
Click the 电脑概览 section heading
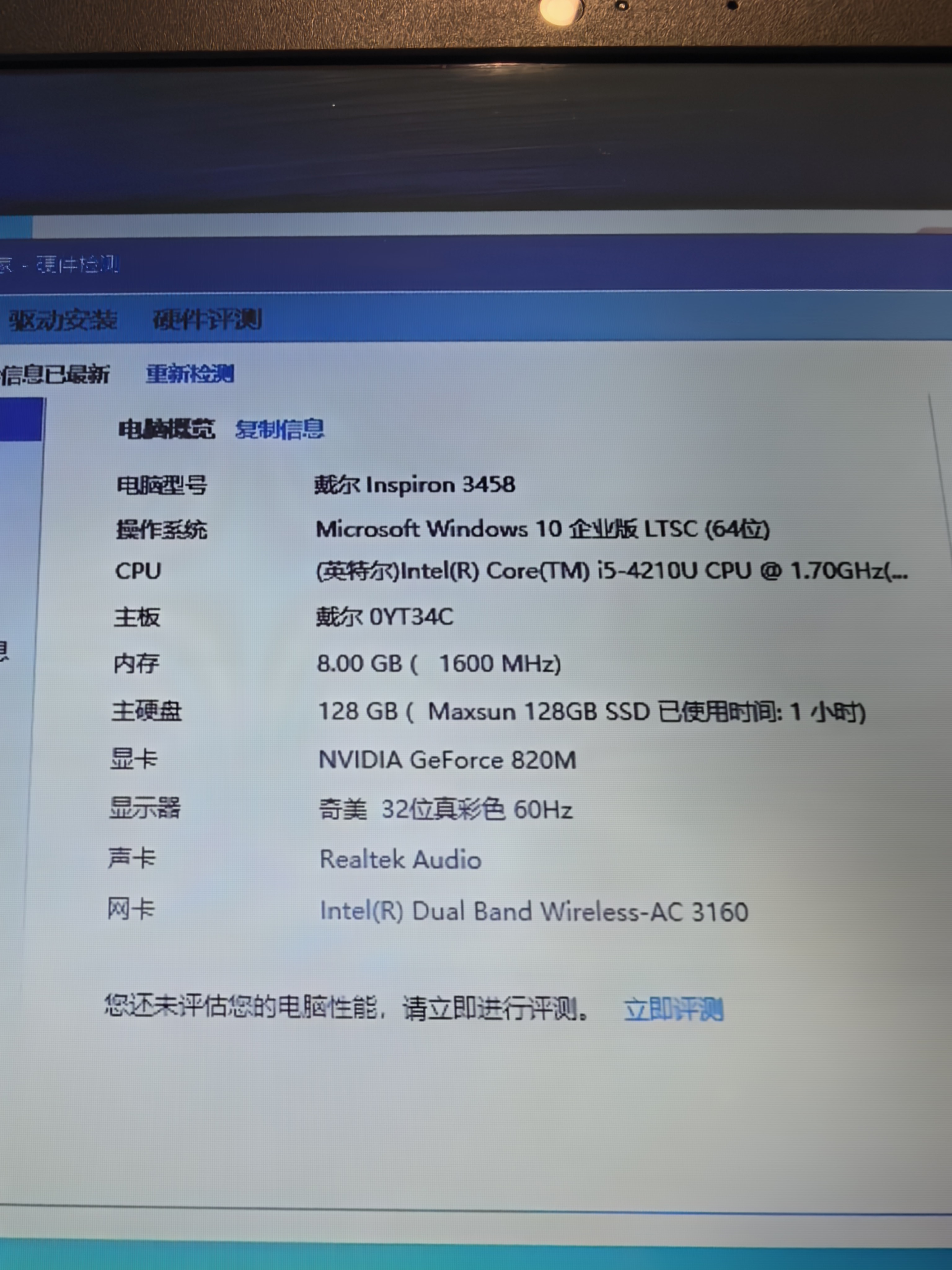(x=166, y=429)
